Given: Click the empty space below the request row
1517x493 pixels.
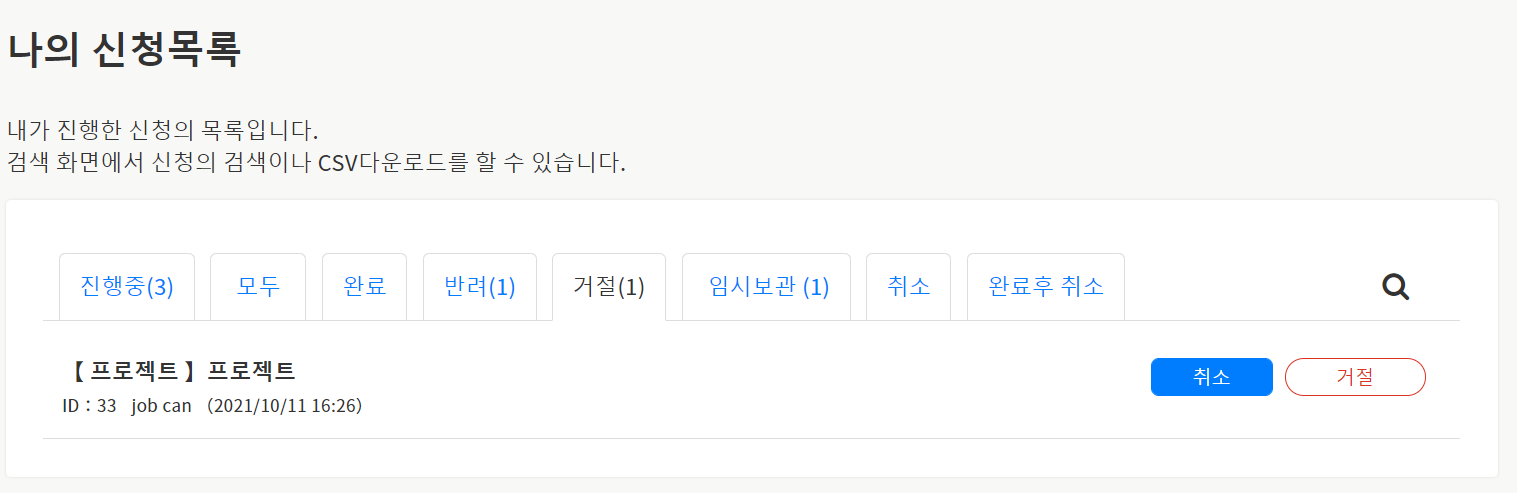Looking at the screenshot, I should [x=750, y=458].
